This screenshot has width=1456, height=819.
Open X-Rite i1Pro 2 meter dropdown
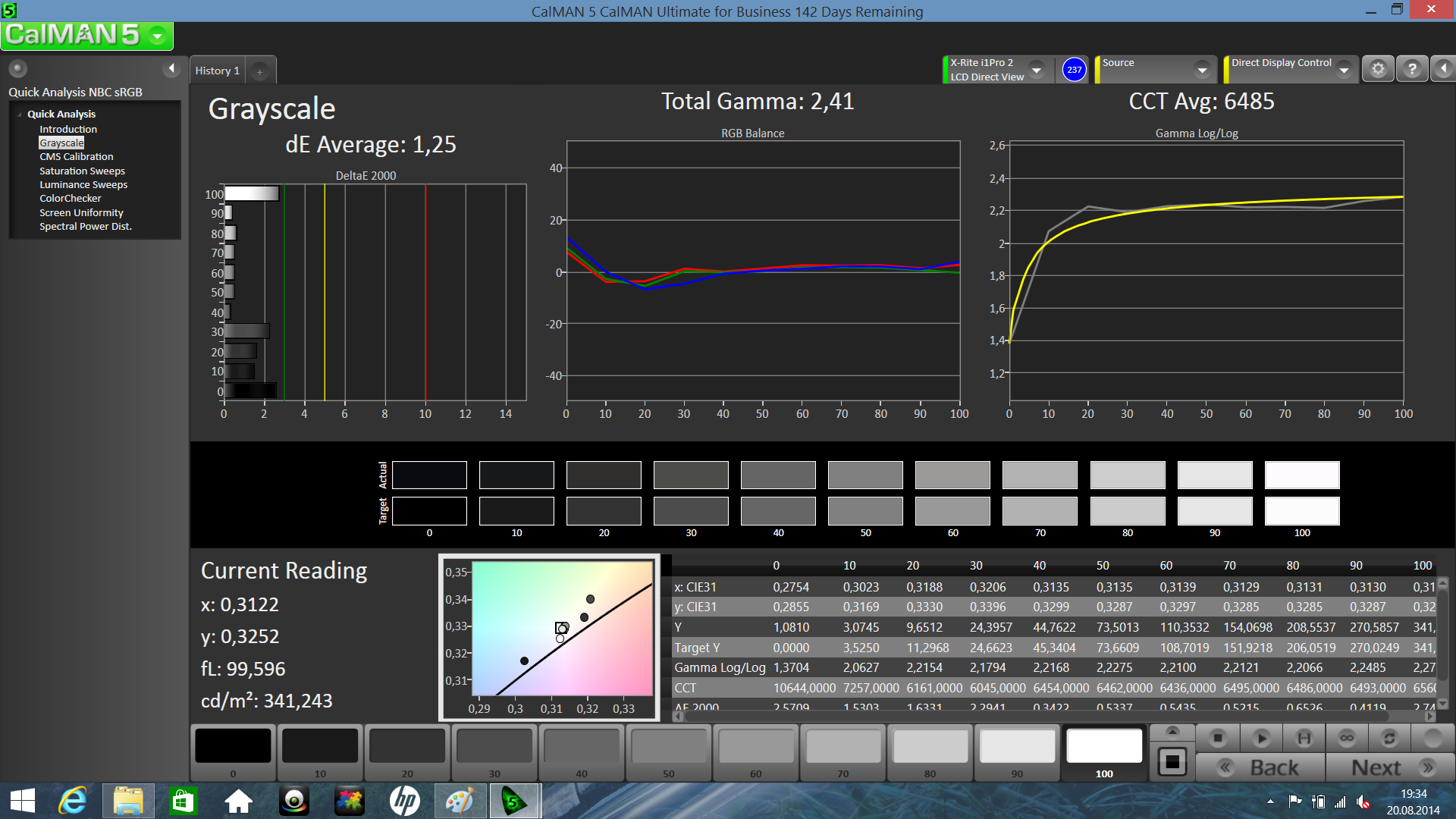(x=1037, y=70)
